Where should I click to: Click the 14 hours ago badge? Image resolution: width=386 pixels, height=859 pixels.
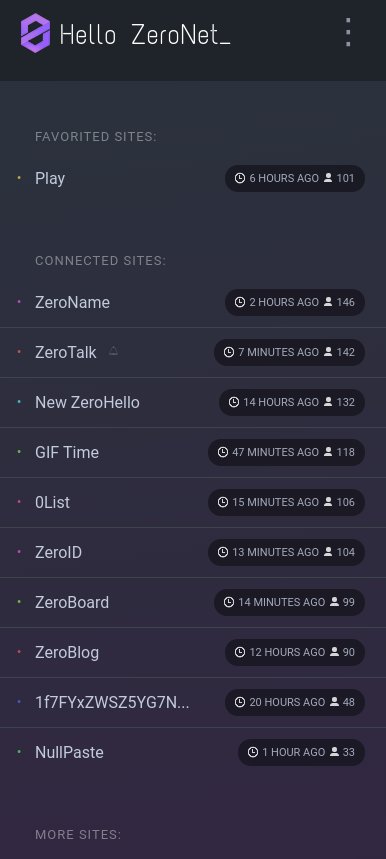click(292, 402)
